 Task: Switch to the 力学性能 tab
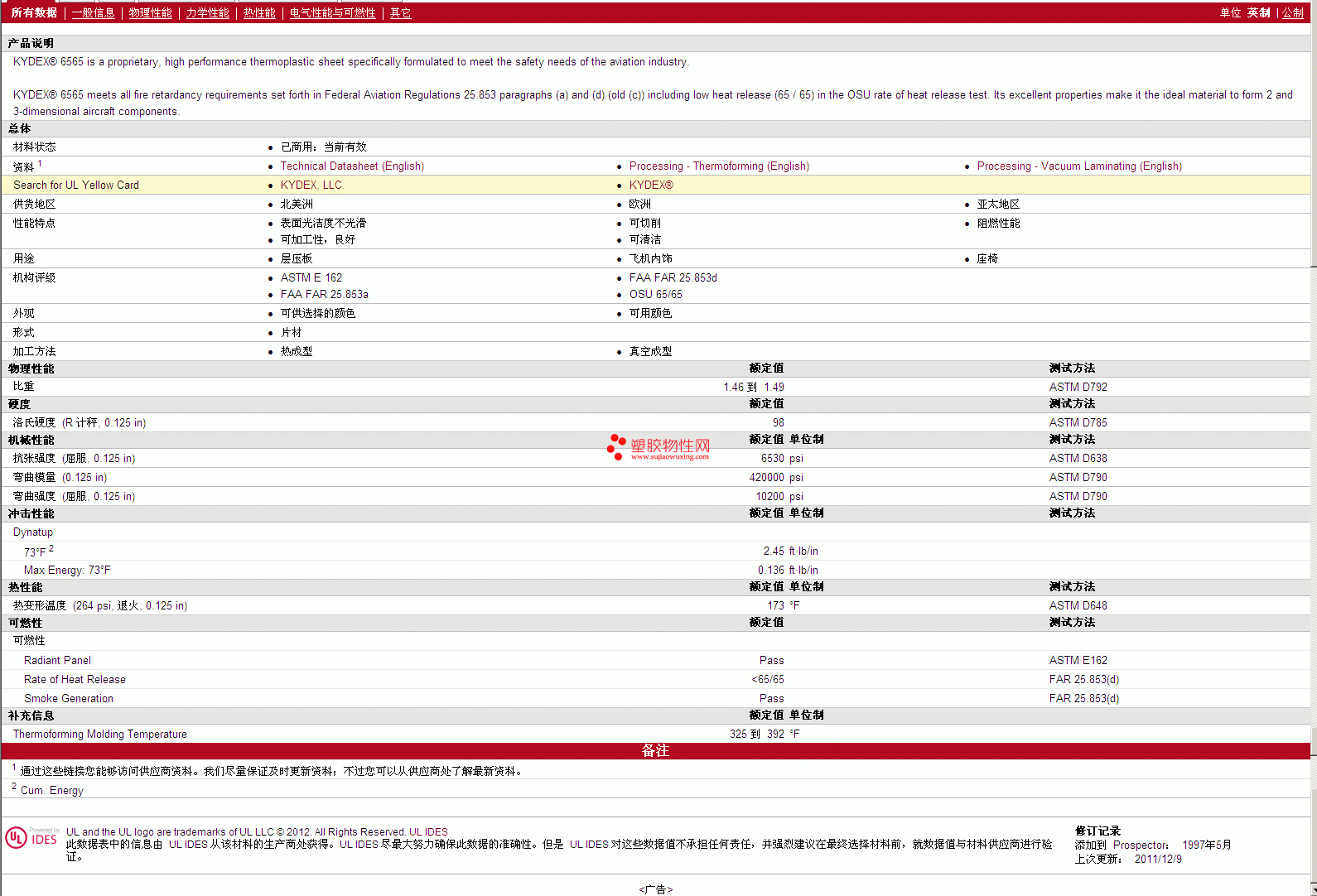pyautogui.click(x=207, y=13)
